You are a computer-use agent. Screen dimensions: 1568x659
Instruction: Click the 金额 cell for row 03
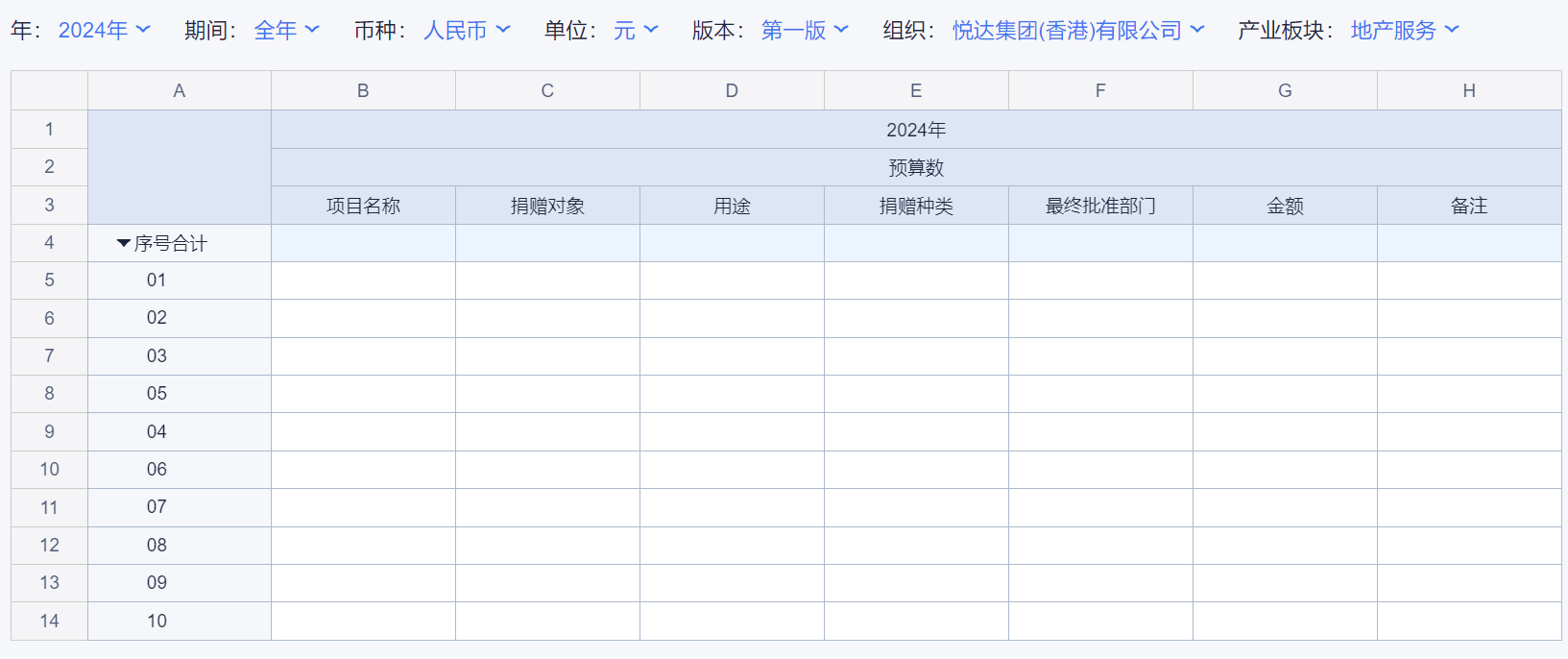1285,356
